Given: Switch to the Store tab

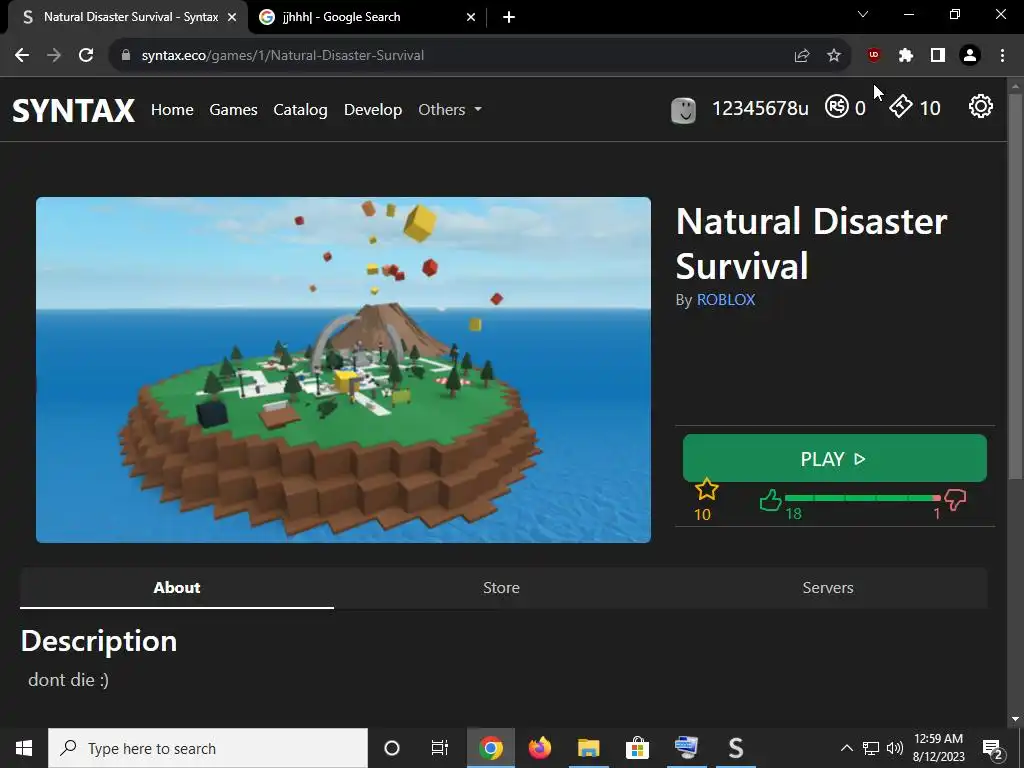Looking at the screenshot, I should coord(502,588).
